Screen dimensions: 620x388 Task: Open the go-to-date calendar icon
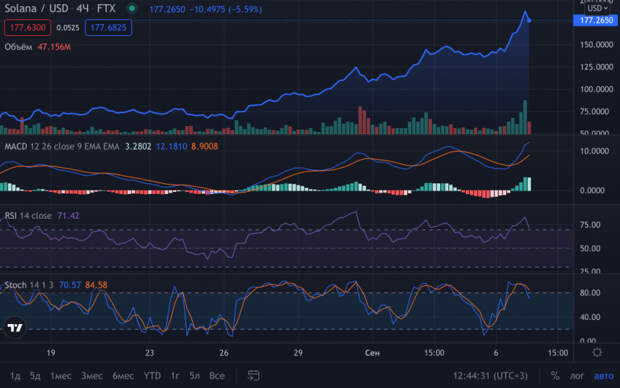point(253,376)
